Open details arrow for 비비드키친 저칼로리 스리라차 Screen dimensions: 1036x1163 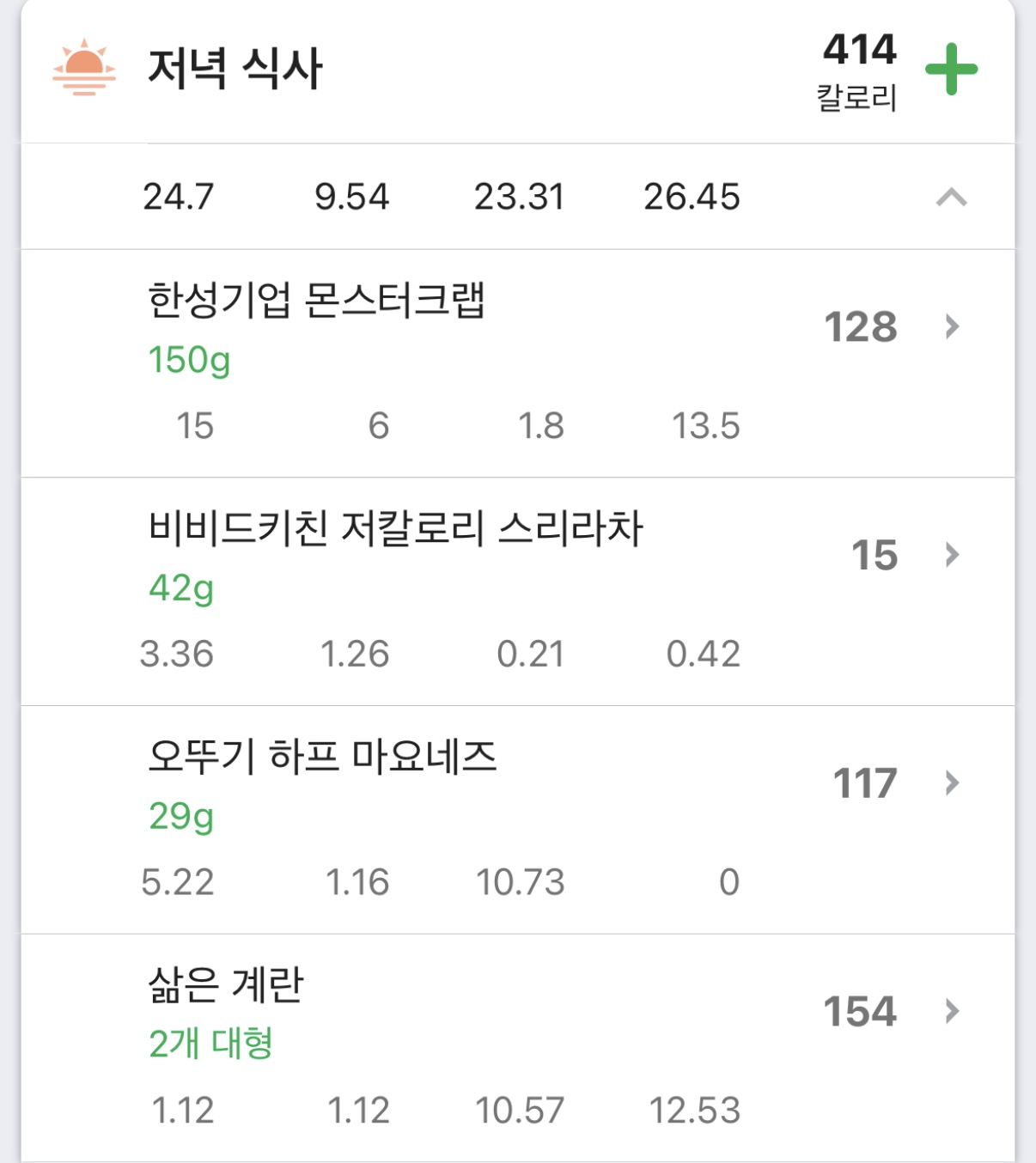click(x=951, y=555)
